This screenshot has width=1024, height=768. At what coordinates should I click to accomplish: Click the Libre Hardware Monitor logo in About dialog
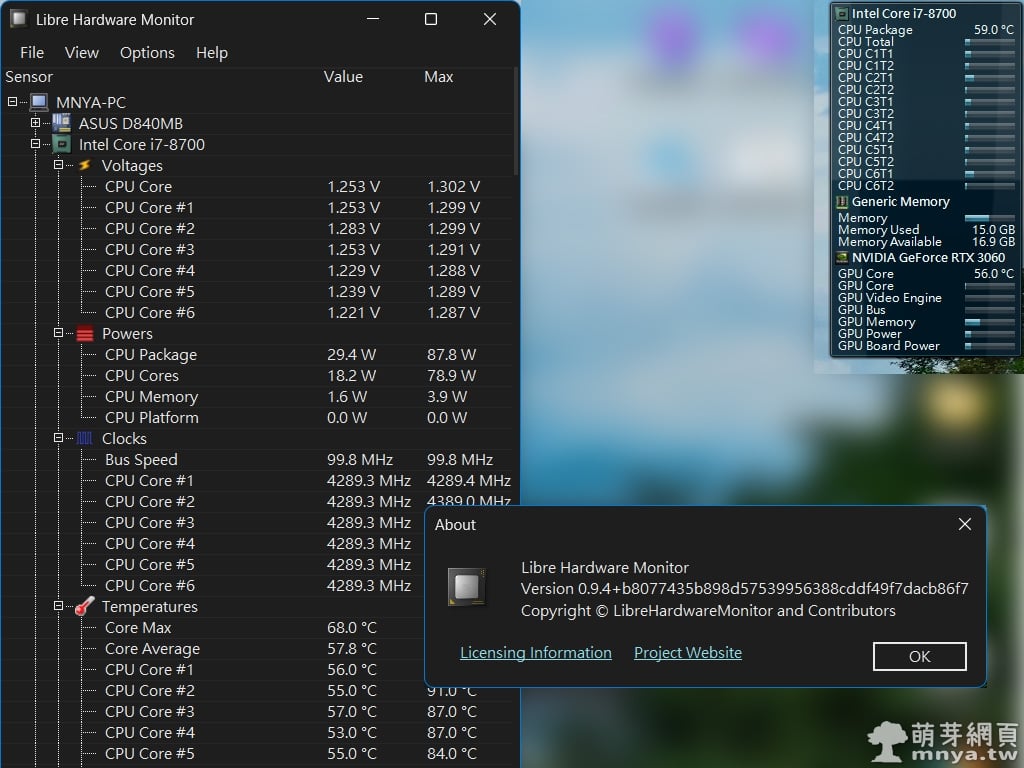point(467,587)
